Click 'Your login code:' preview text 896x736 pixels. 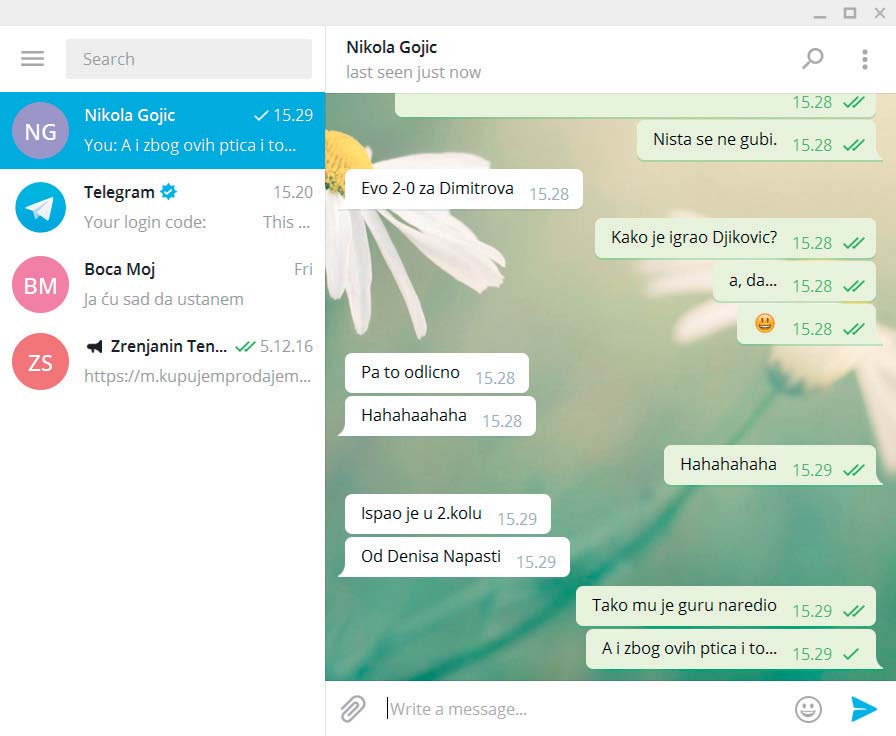[145, 222]
